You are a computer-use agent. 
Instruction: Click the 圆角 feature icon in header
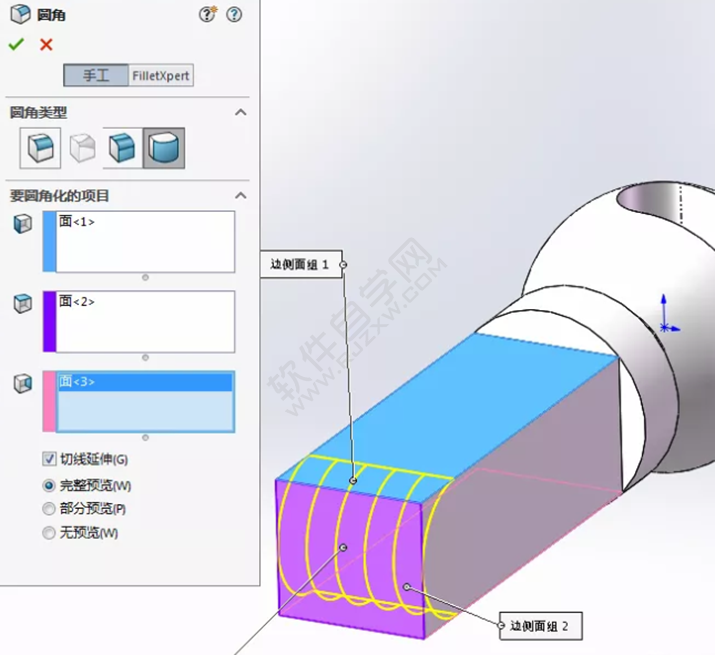[x=21, y=15]
